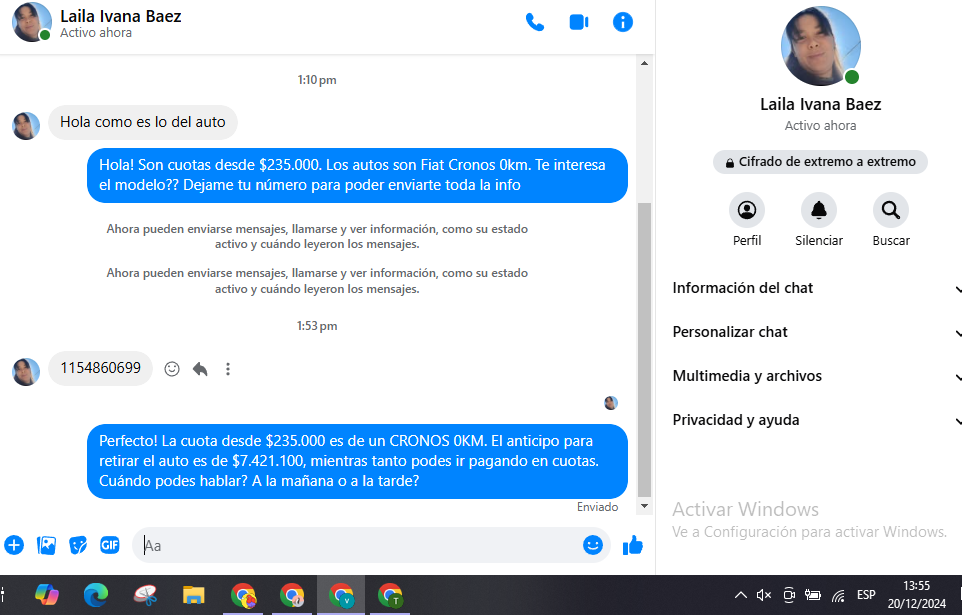Open Chrome window with T profile badge
The image size is (962, 615).
[x=390, y=595]
